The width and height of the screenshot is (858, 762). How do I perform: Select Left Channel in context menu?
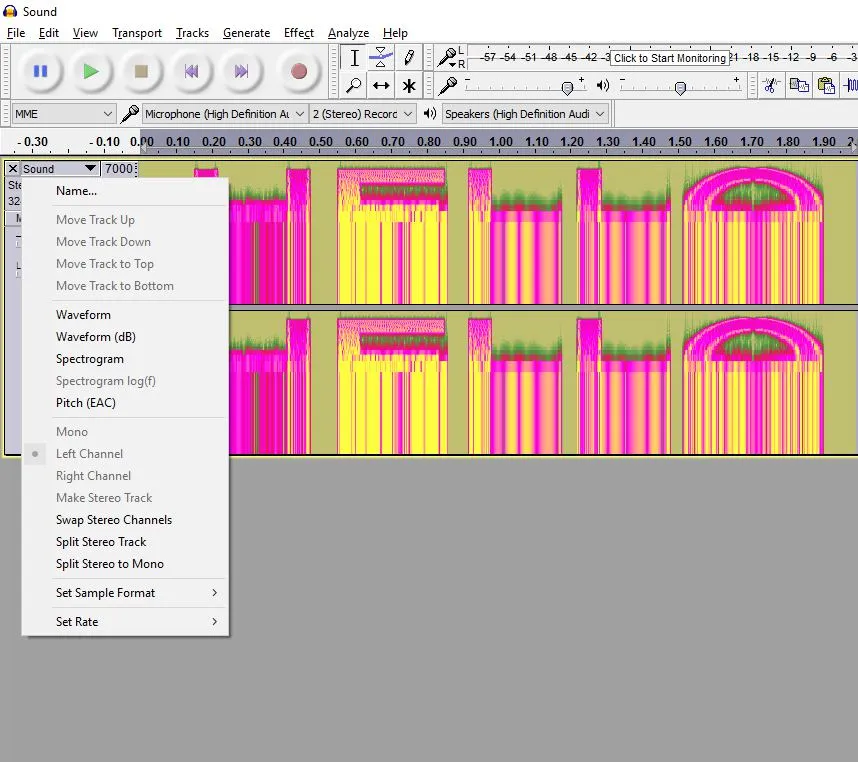[x=89, y=453]
